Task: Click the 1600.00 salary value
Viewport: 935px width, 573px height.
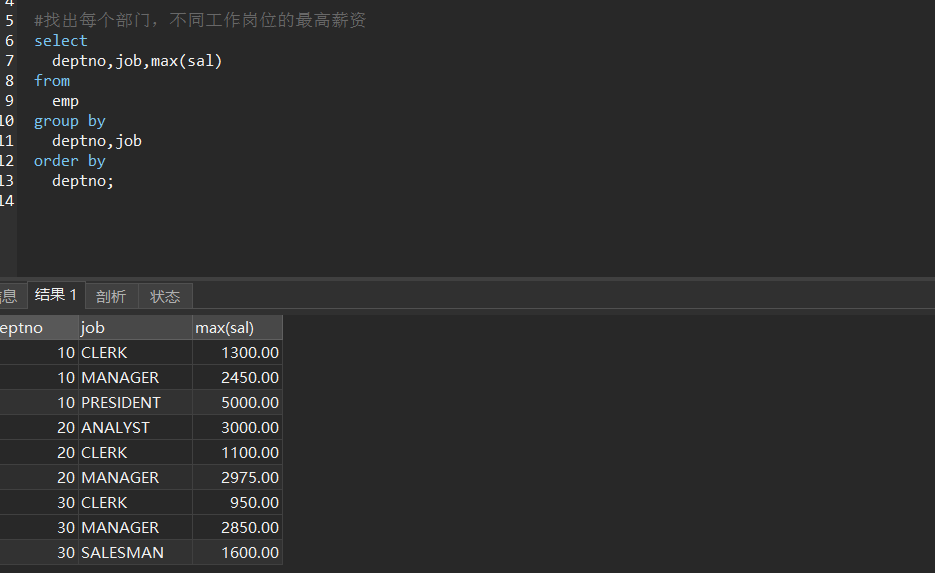Action: click(237, 553)
